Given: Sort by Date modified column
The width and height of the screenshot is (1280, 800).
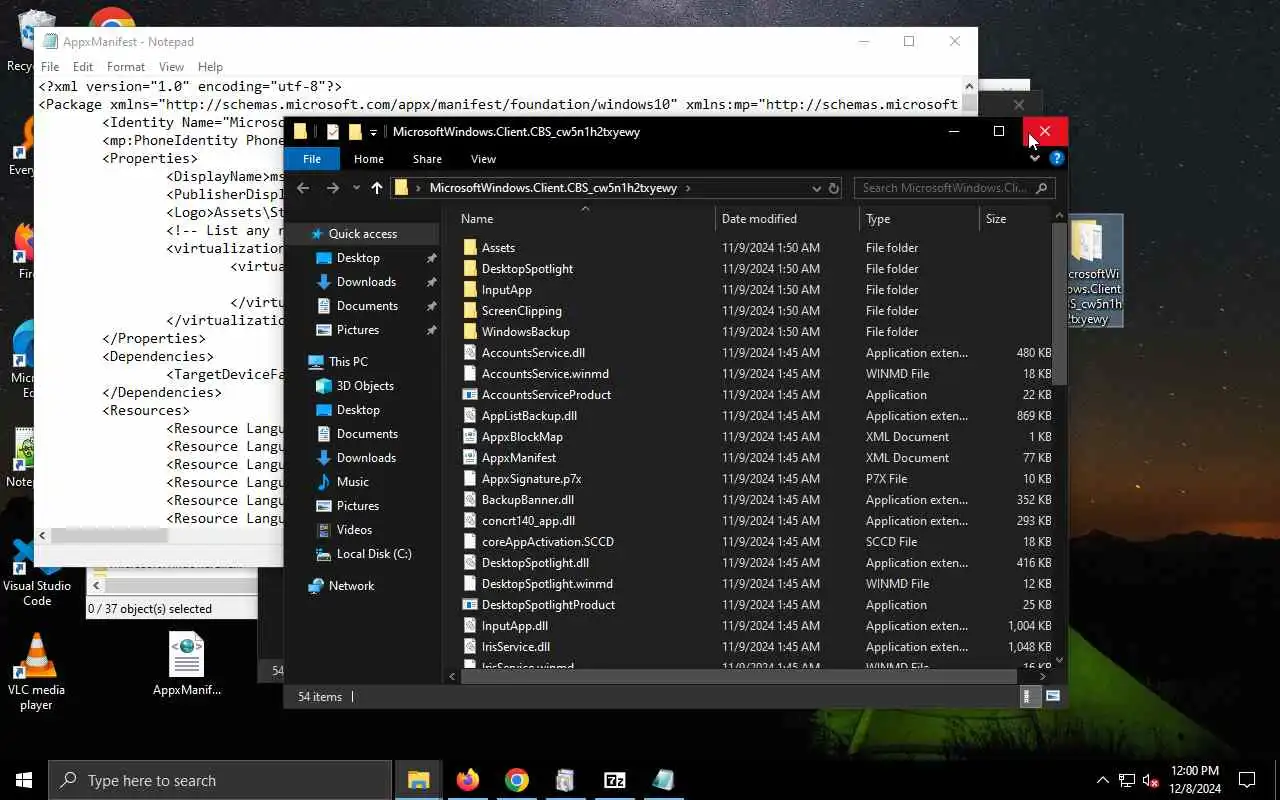Looking at the screenshot, I should coord(787,219).
